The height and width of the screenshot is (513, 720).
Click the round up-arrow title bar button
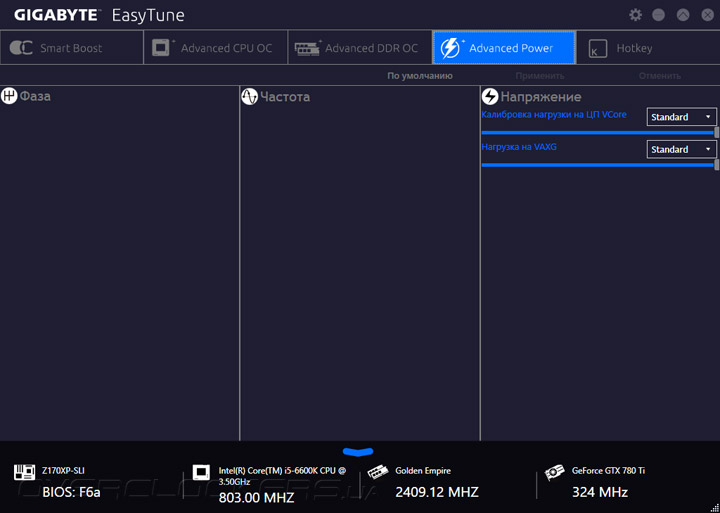683,15
